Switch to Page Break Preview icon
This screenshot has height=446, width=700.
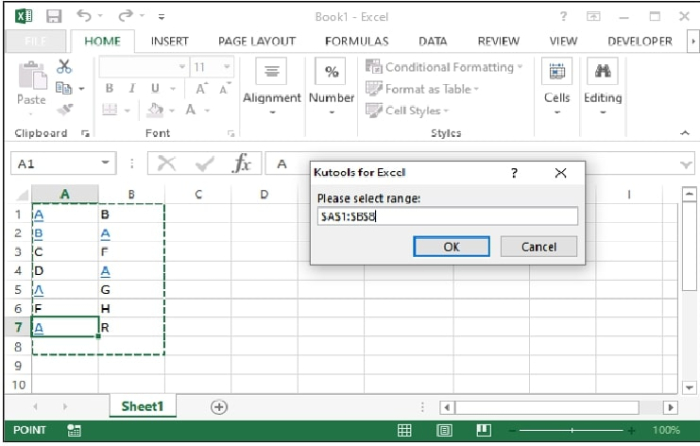pyautogui.click(x=484, y=430)
